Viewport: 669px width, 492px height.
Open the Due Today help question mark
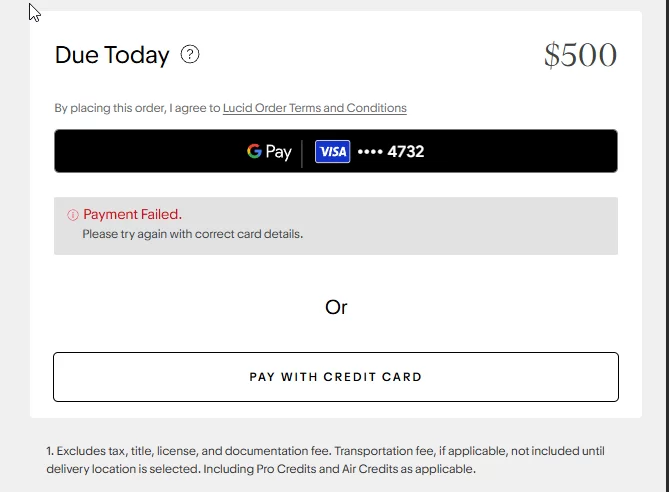pyautogui.click(x=190, y=55)
